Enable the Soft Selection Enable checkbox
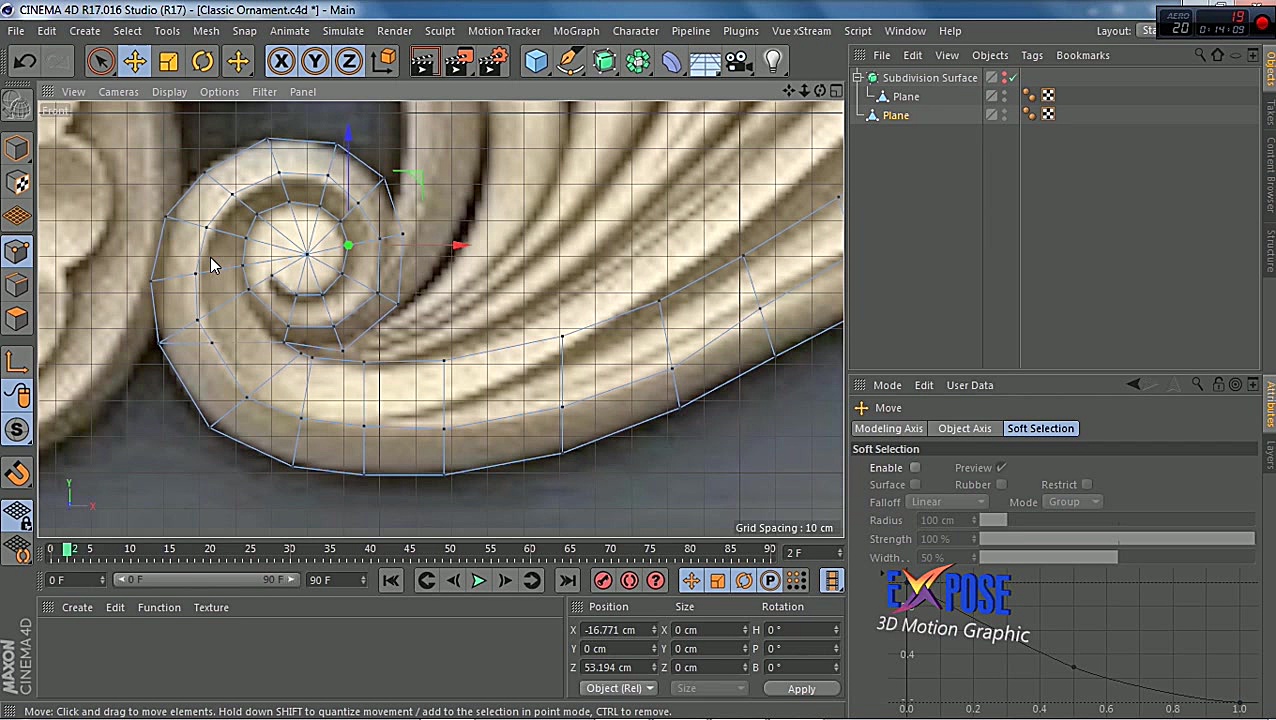1276x720 pixels. coord(915,467)
